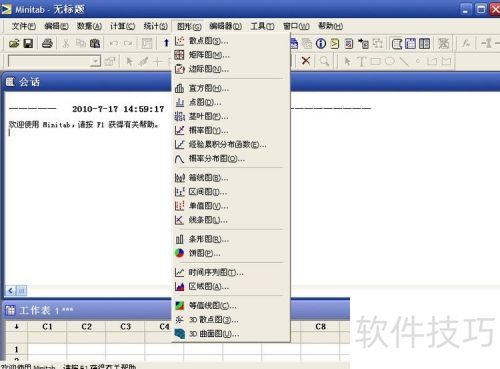Click the Open Project folder icon
The height and width of the screenshot is (369, 500).
[x=14, y=43]
